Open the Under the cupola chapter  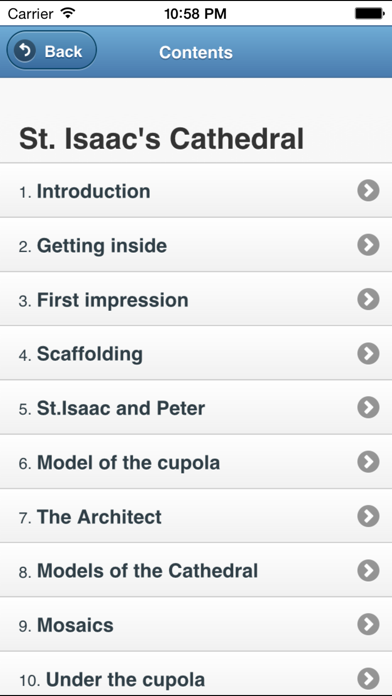[x=196, y=674]
